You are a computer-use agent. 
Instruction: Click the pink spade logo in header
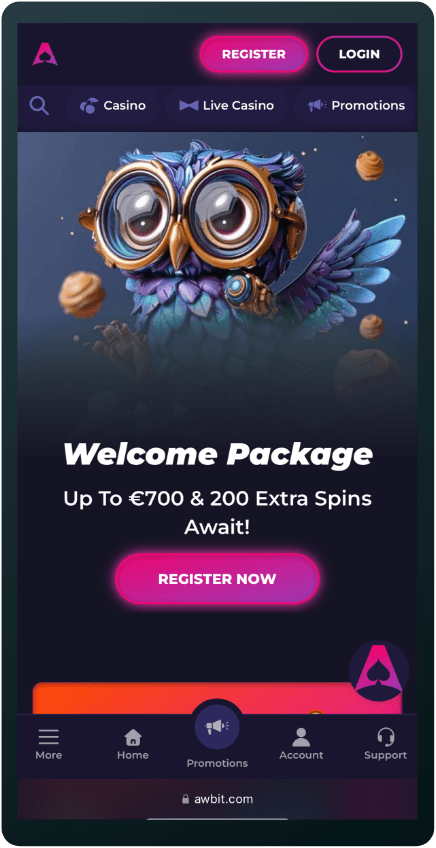coord(45,54)
